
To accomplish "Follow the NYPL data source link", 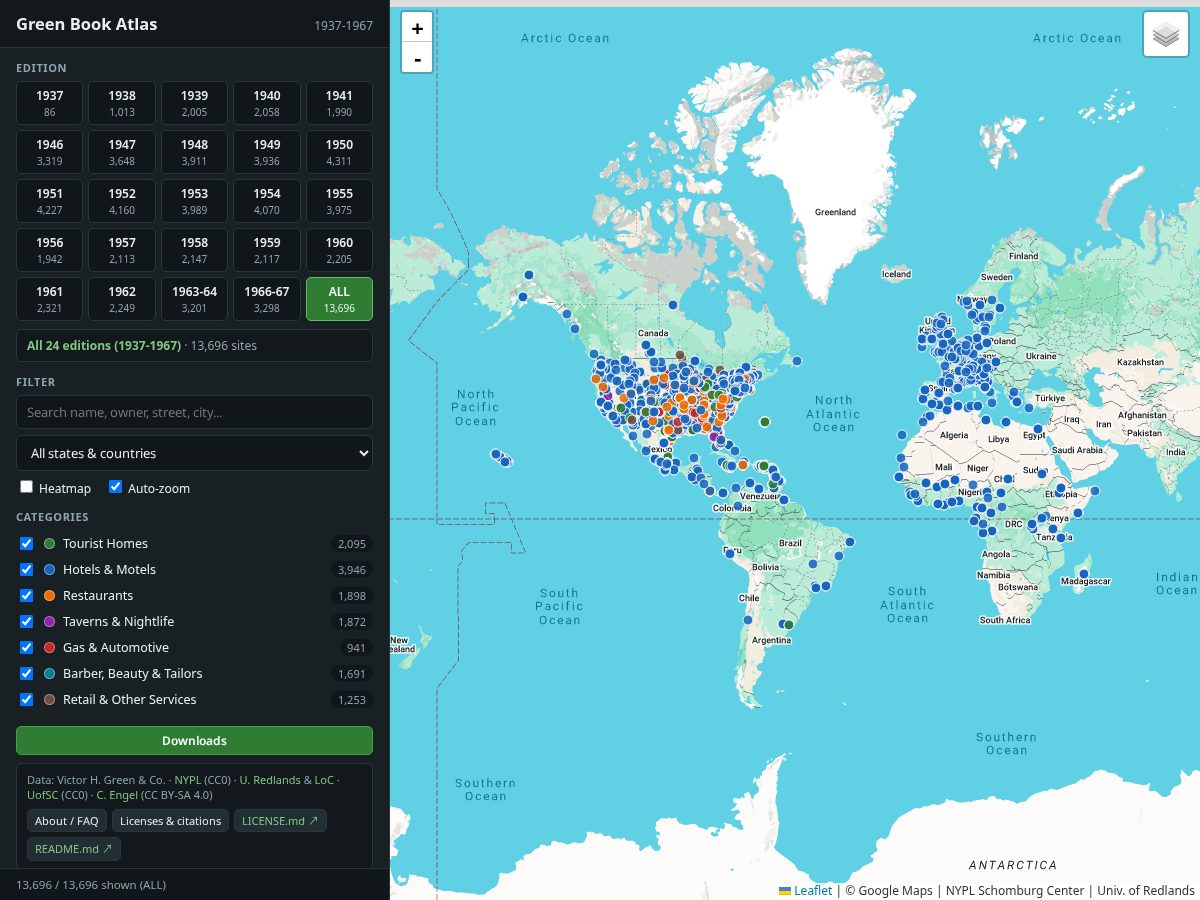I will [x=188, y=780].
